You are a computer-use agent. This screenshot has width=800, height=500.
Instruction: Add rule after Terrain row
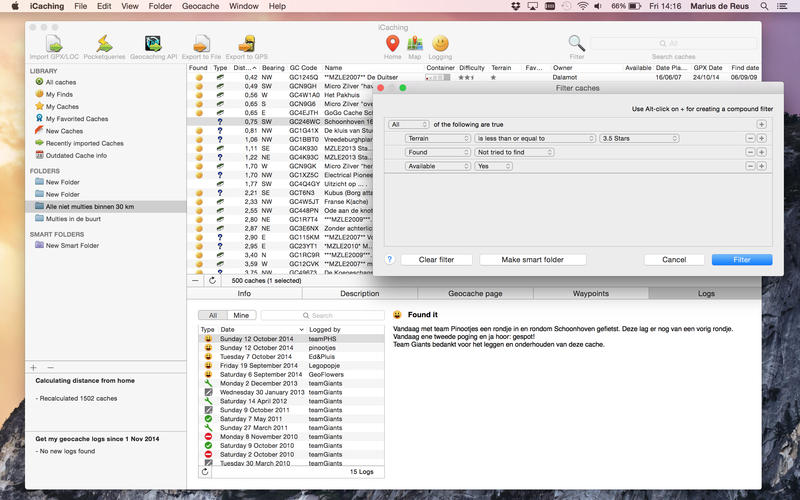click(x=762, y=138)
